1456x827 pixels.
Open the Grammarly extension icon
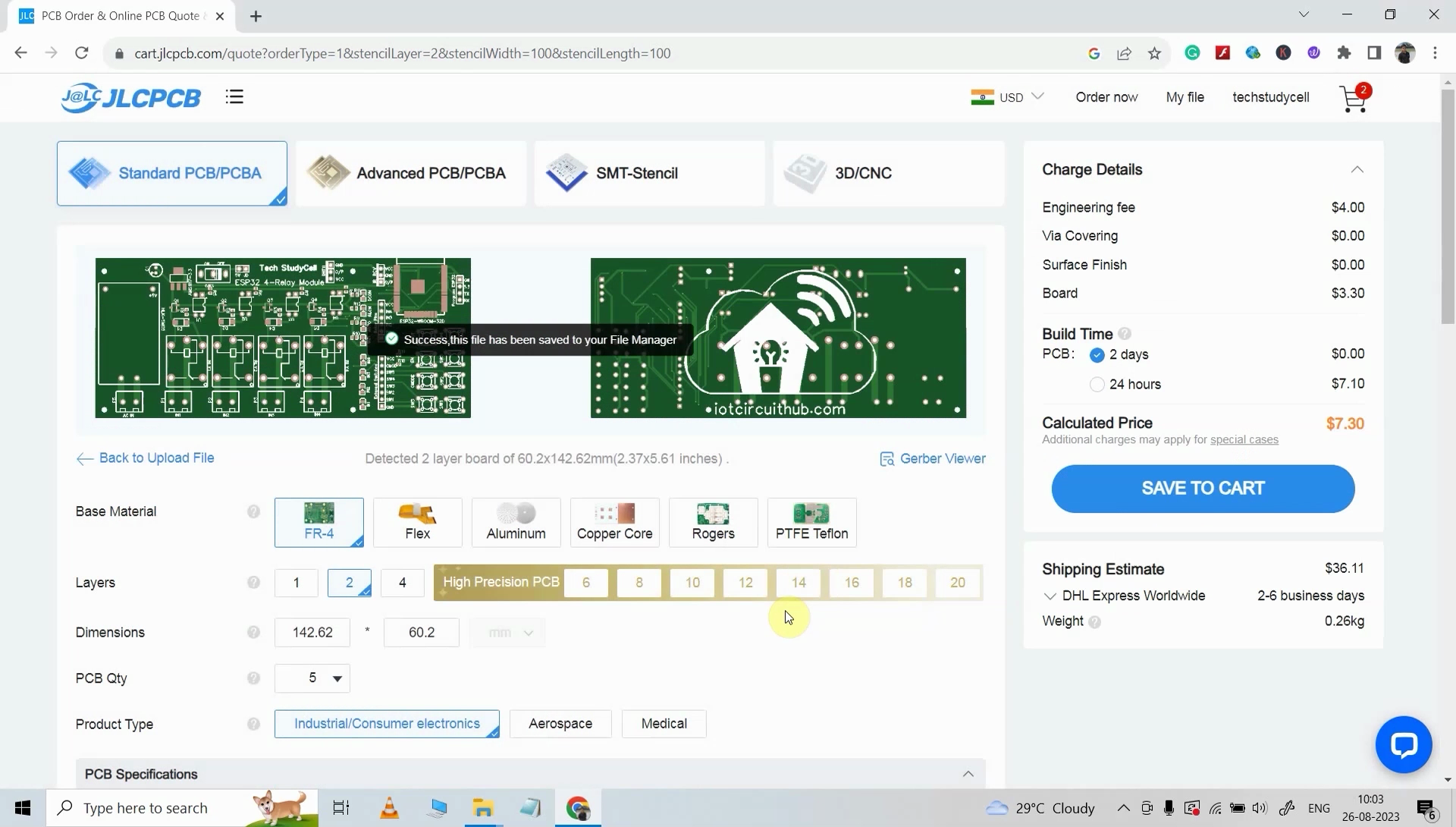pos(1192,52)
